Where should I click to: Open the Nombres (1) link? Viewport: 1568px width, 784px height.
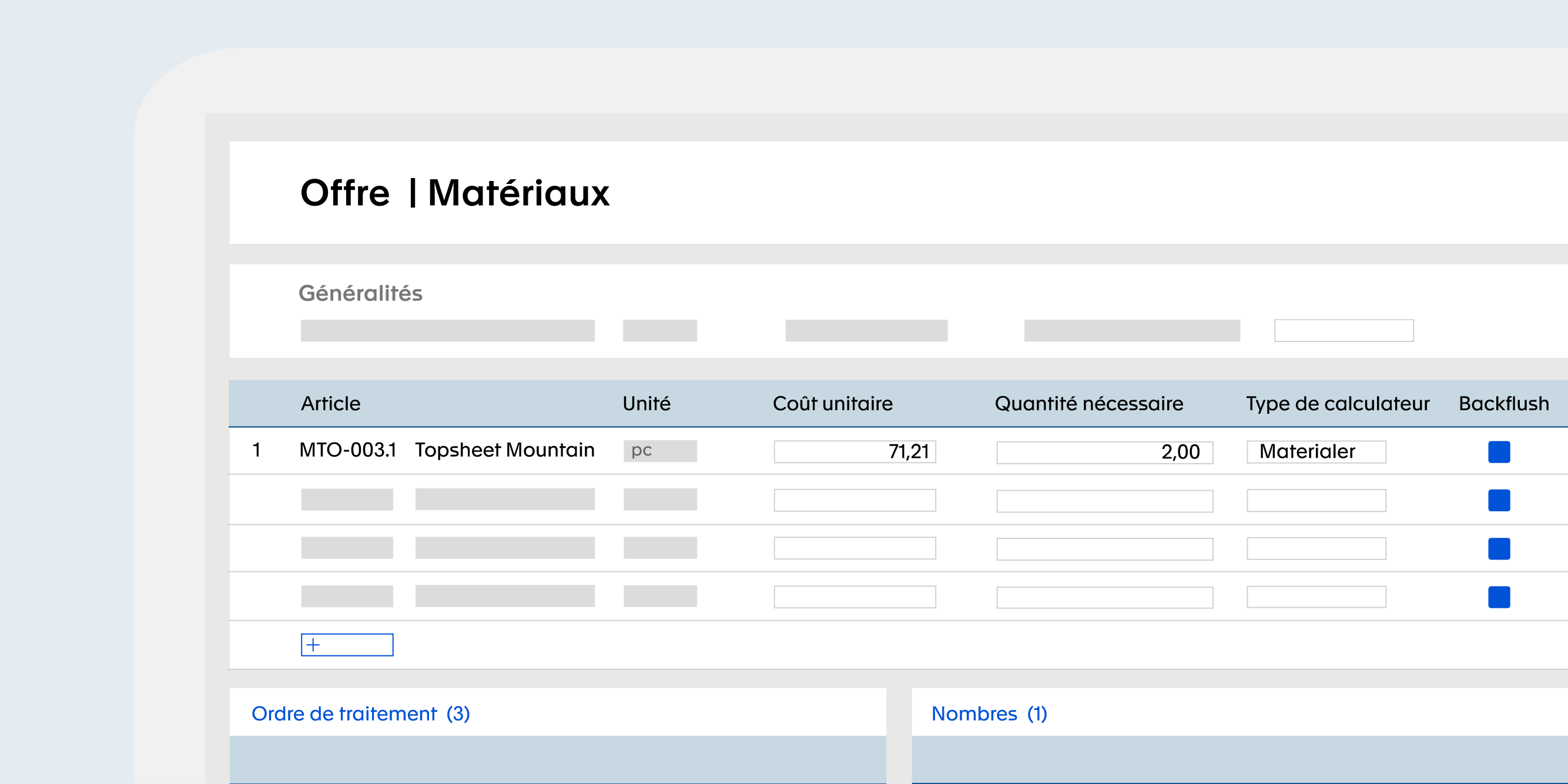(x=989, y=713)
